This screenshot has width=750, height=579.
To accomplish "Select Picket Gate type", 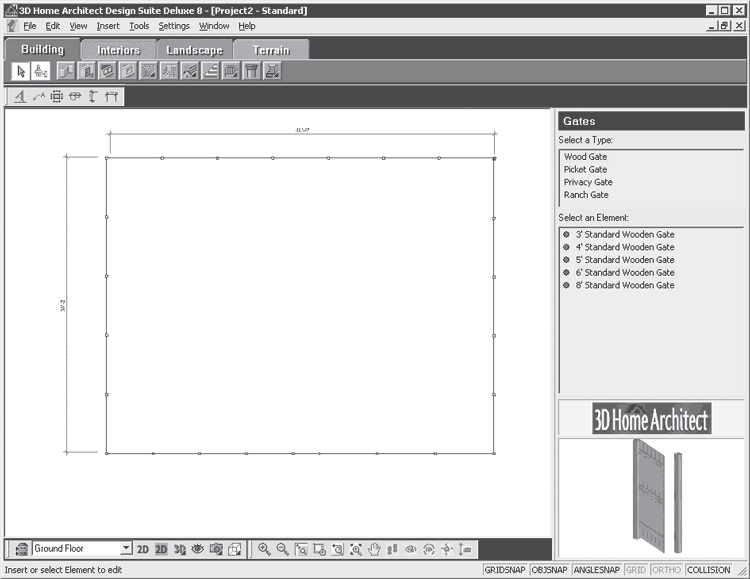I will [585, 169].
